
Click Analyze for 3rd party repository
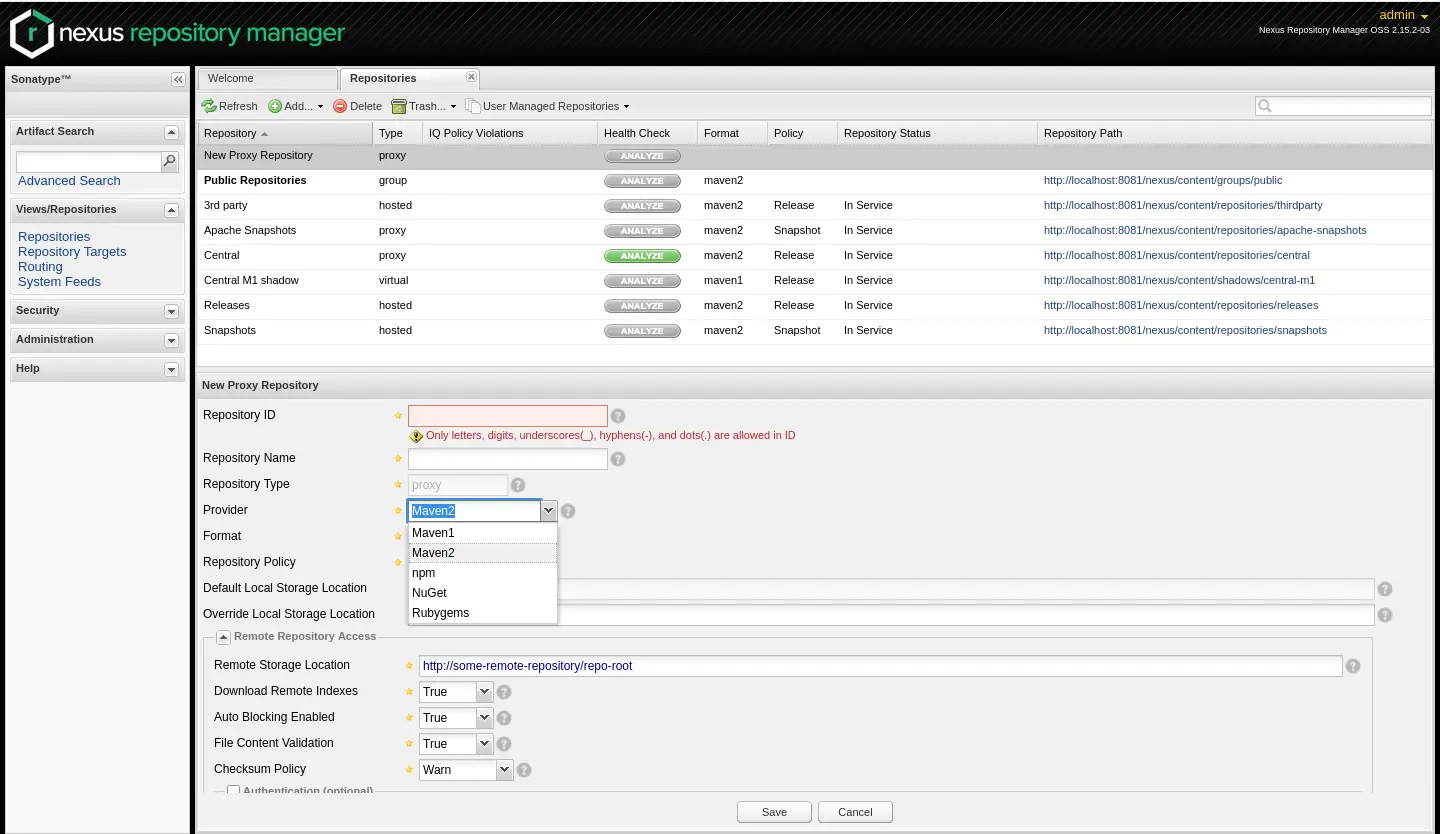coord(642,206)
